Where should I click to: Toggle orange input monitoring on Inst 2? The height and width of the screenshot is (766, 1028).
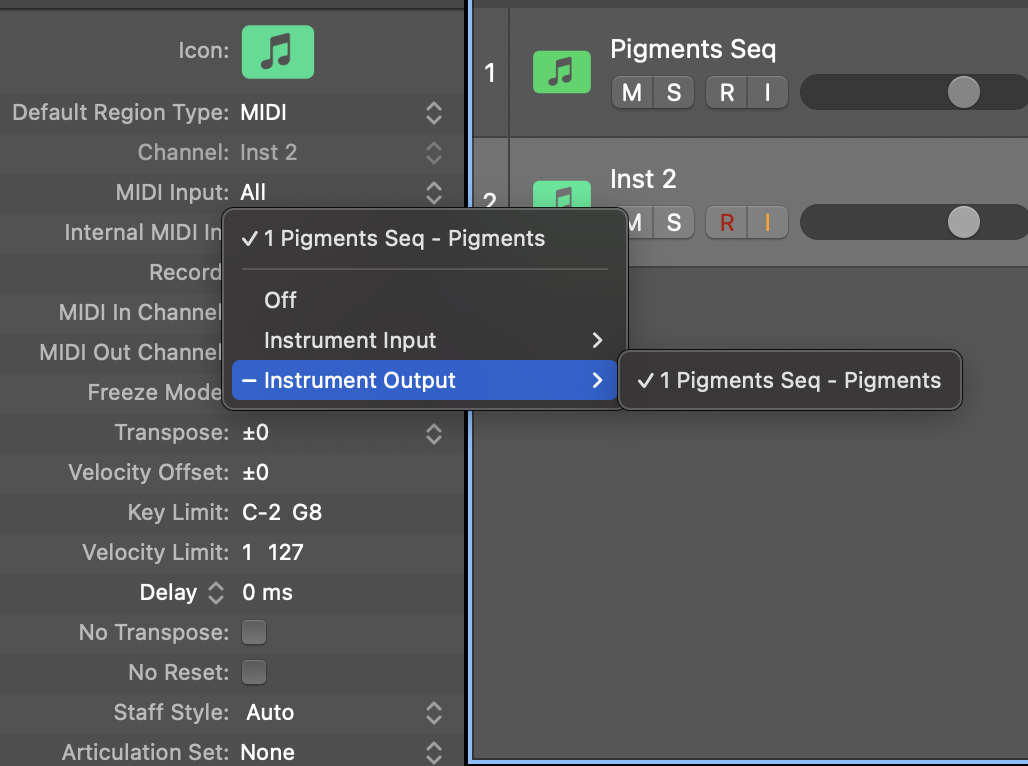(768, 222)
